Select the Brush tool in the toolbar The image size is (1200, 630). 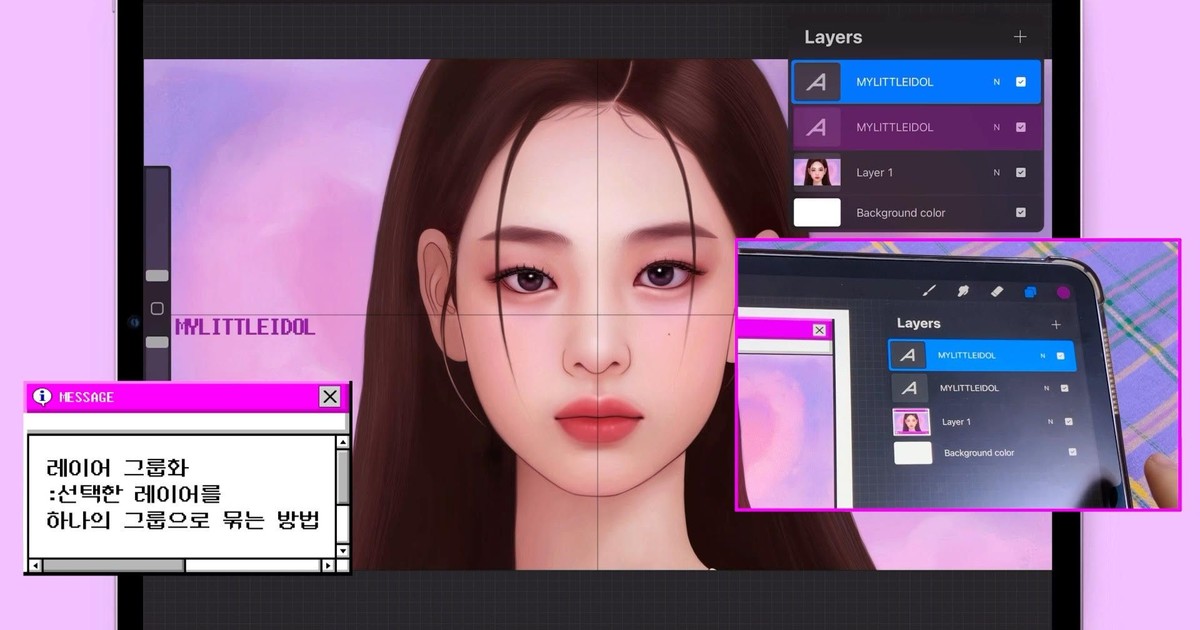point(929,291)
